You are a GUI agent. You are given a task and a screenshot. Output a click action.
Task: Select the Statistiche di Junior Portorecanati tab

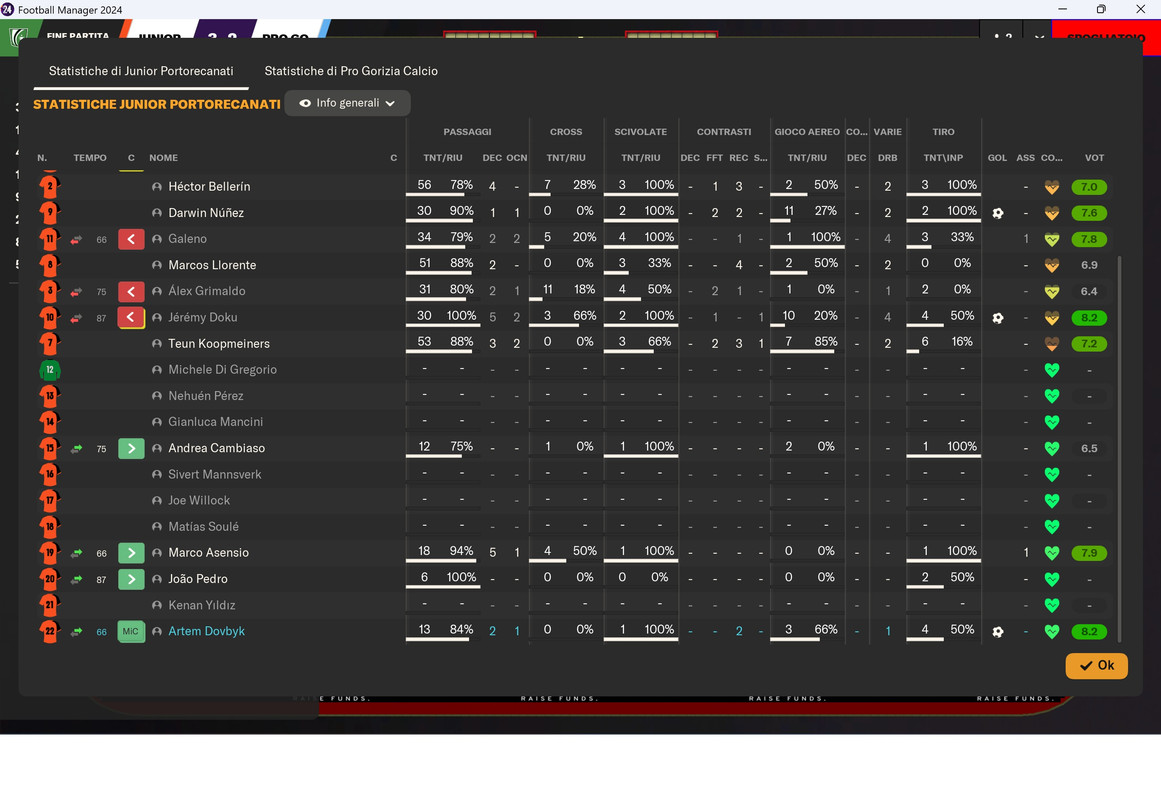pyautogui.click(x=141, y=71)
